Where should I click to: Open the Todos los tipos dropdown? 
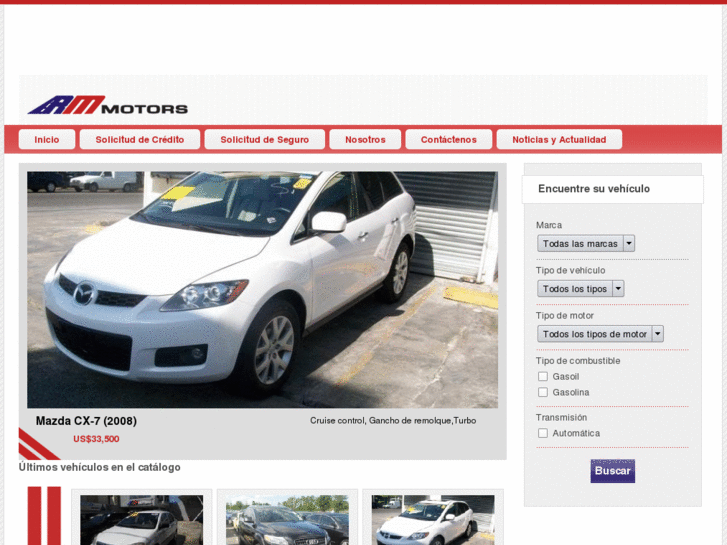click(580, 289)
